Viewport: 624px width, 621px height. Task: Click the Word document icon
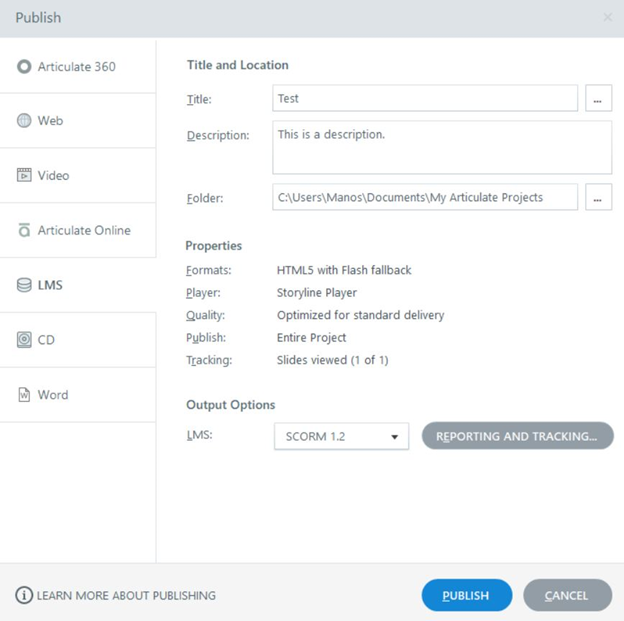tap(24, 394)
